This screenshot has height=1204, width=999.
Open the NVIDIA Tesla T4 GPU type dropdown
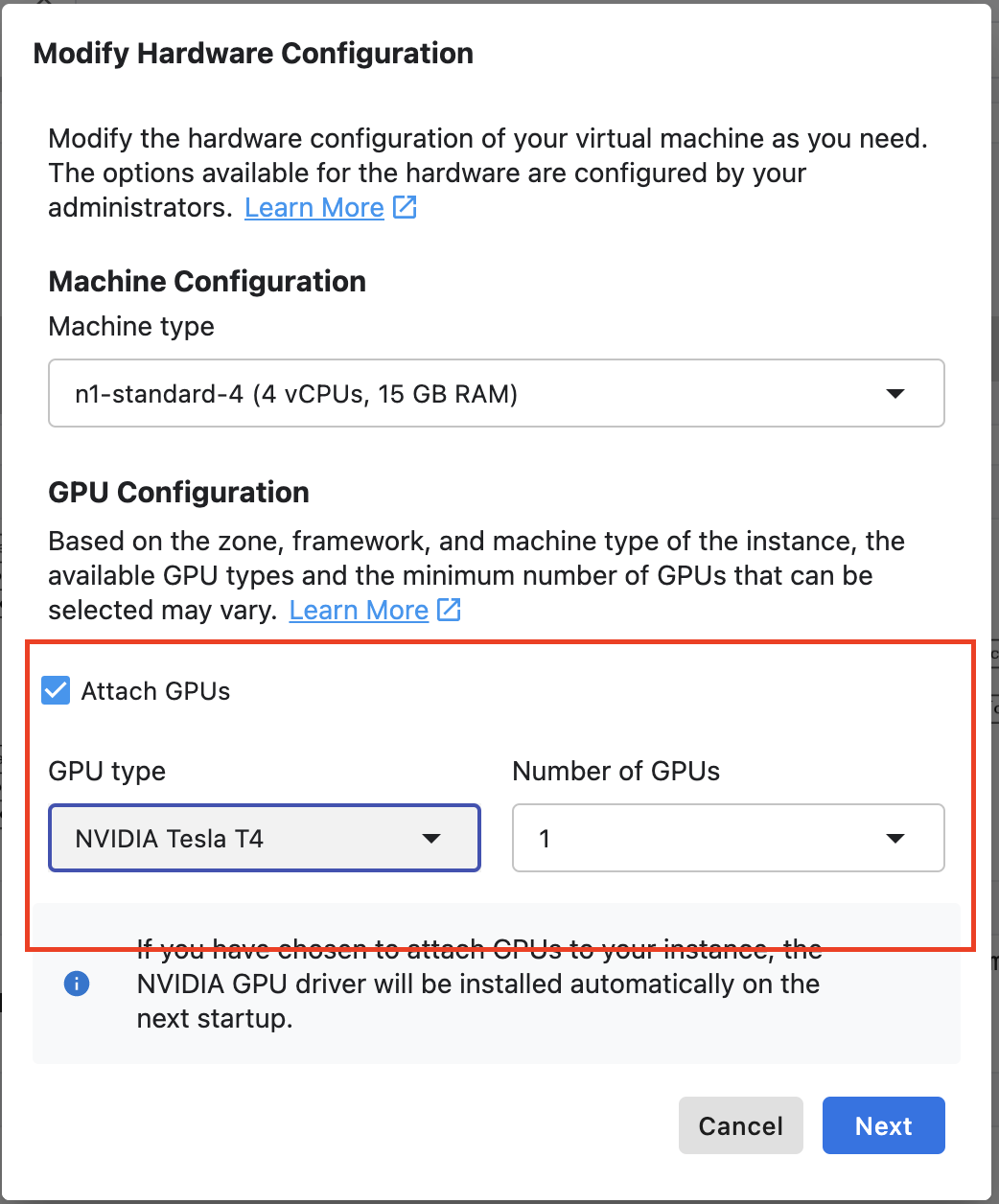click(x=265, y=838)
